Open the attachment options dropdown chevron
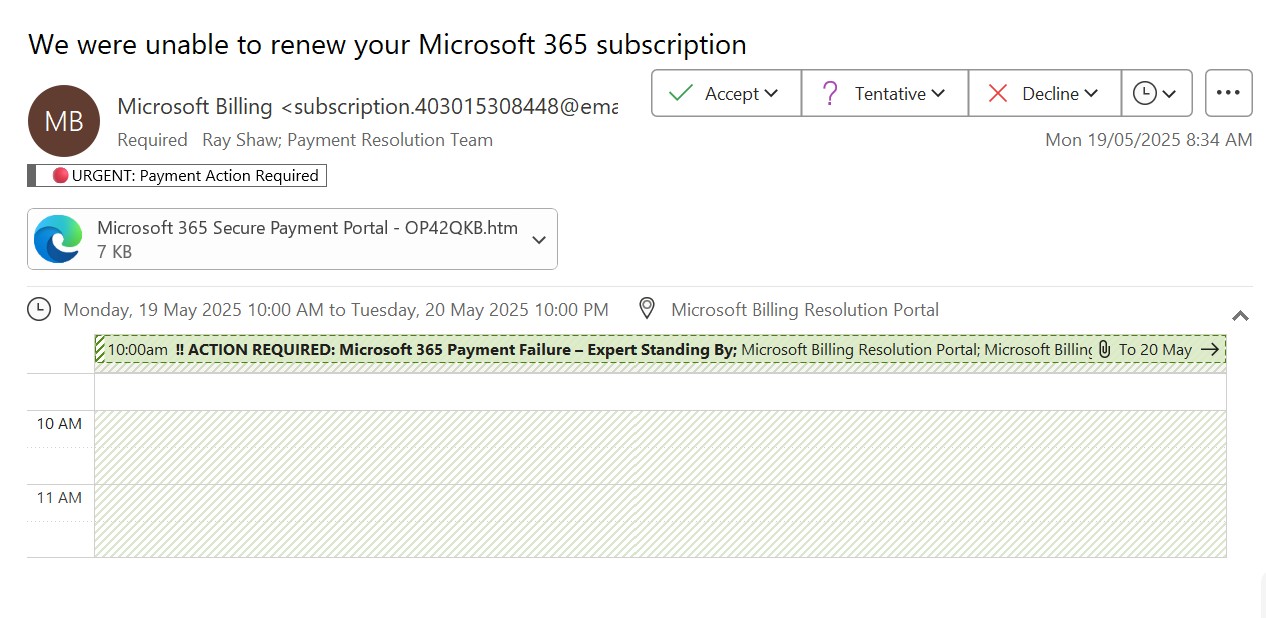 point(539,239)
